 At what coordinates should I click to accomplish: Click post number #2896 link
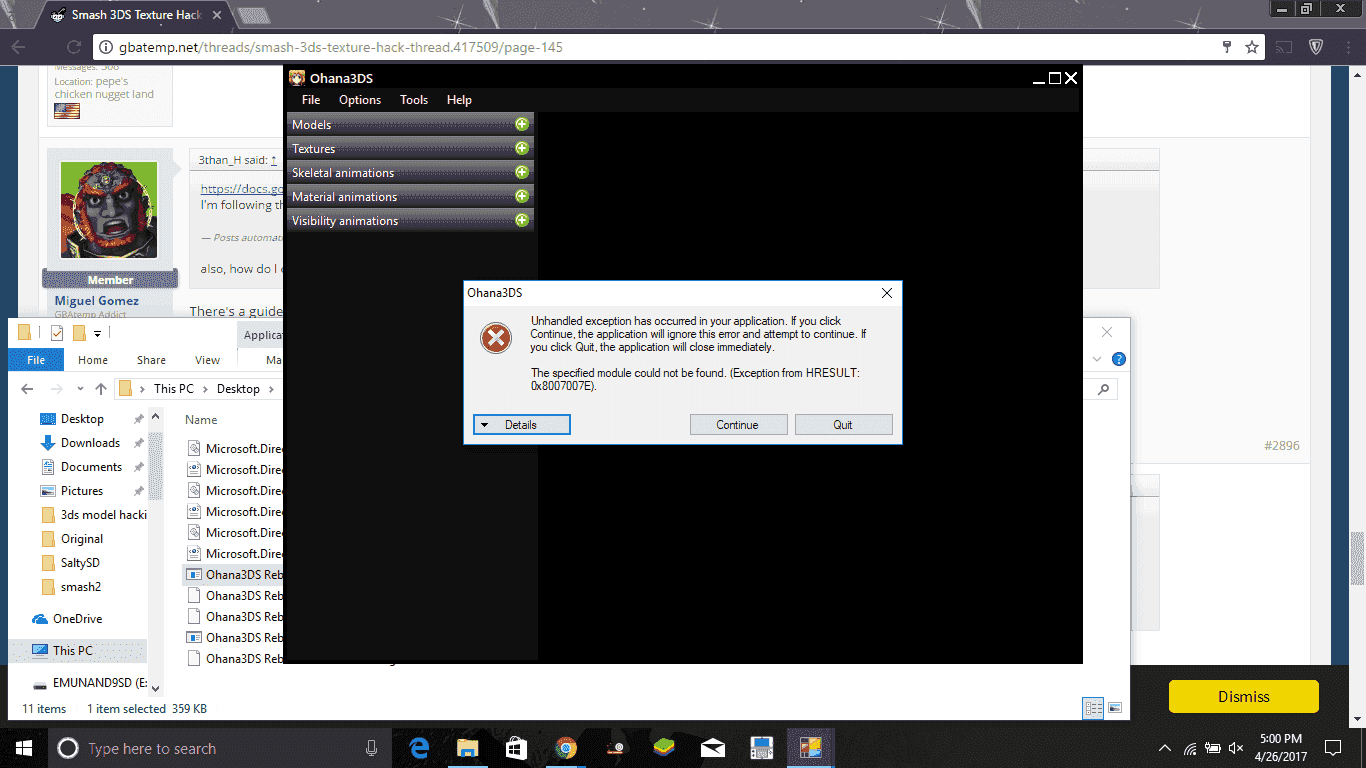tap(1281, 446)
